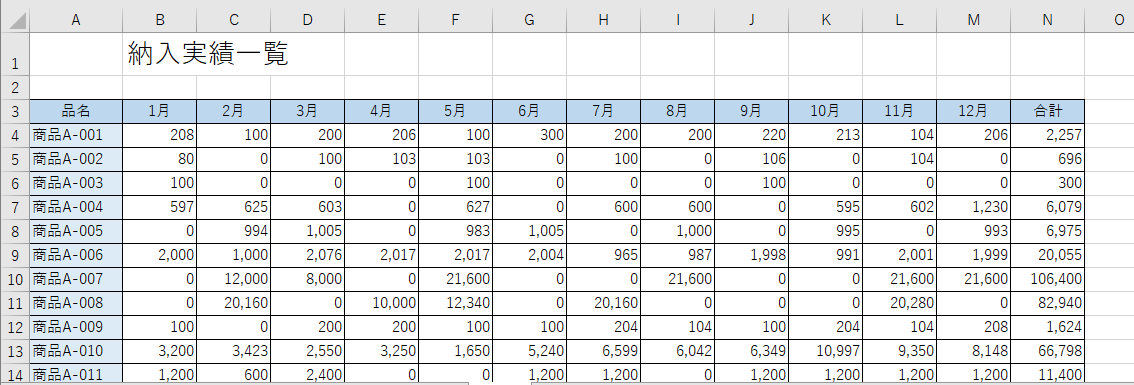Click the 6月 header cell

529,111
